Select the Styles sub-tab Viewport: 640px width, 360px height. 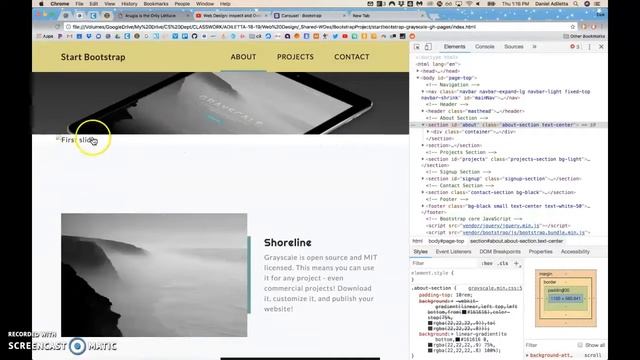420,252
